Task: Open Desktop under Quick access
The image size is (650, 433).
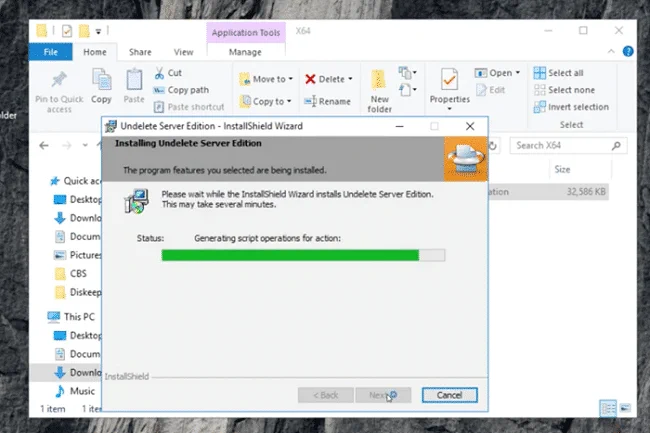Action: click(78, 199)
